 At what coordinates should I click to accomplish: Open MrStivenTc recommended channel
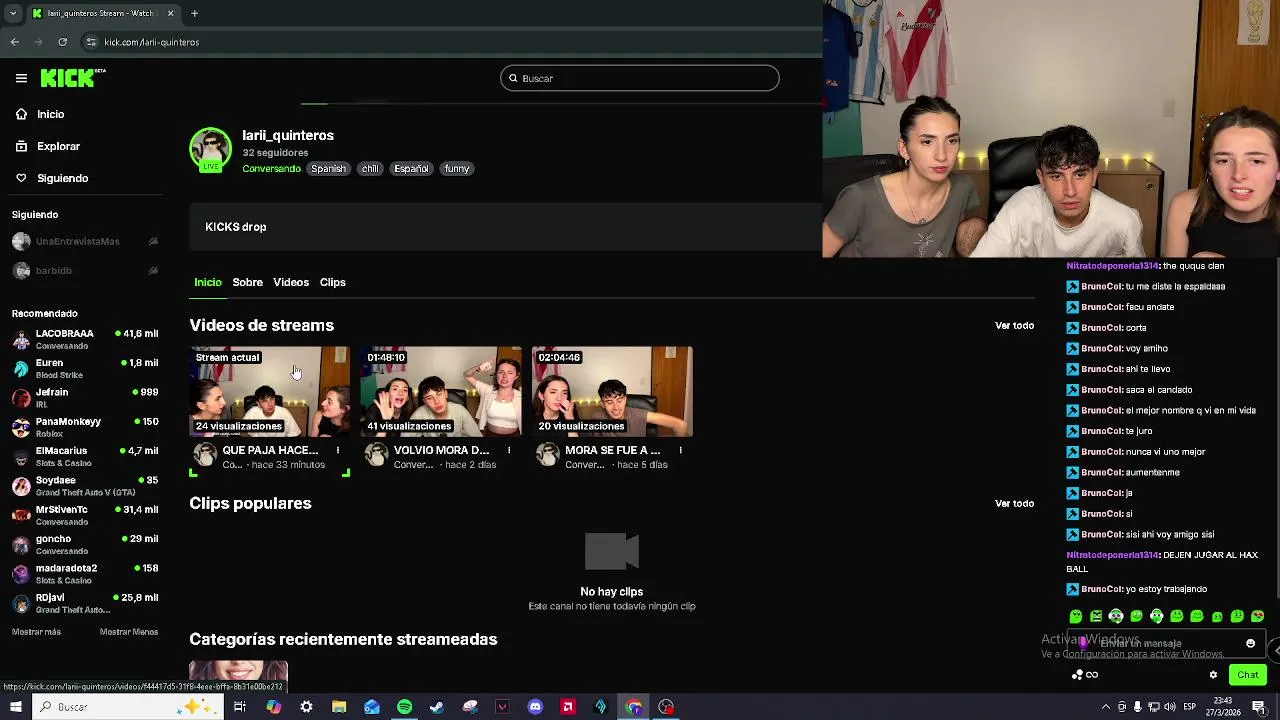point(85,515)
